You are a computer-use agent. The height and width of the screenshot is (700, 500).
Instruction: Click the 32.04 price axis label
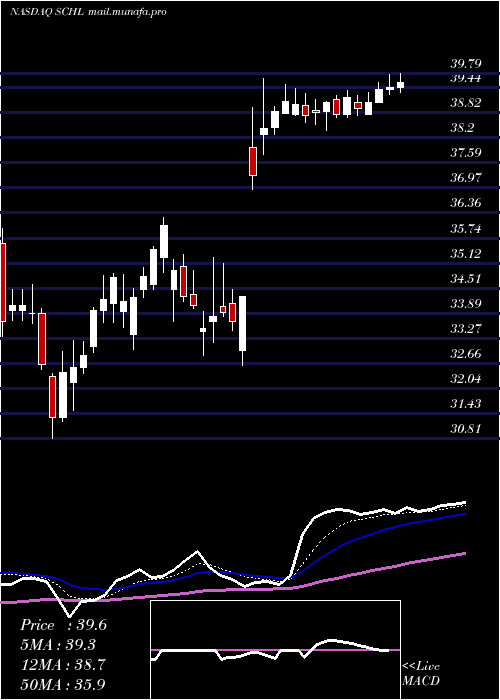pos(465,379)
